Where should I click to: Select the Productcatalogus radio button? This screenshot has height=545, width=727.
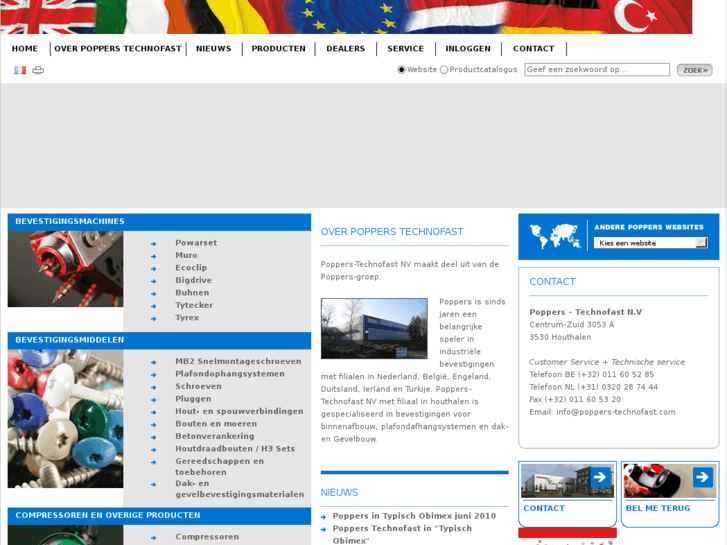tap(444, 70)
